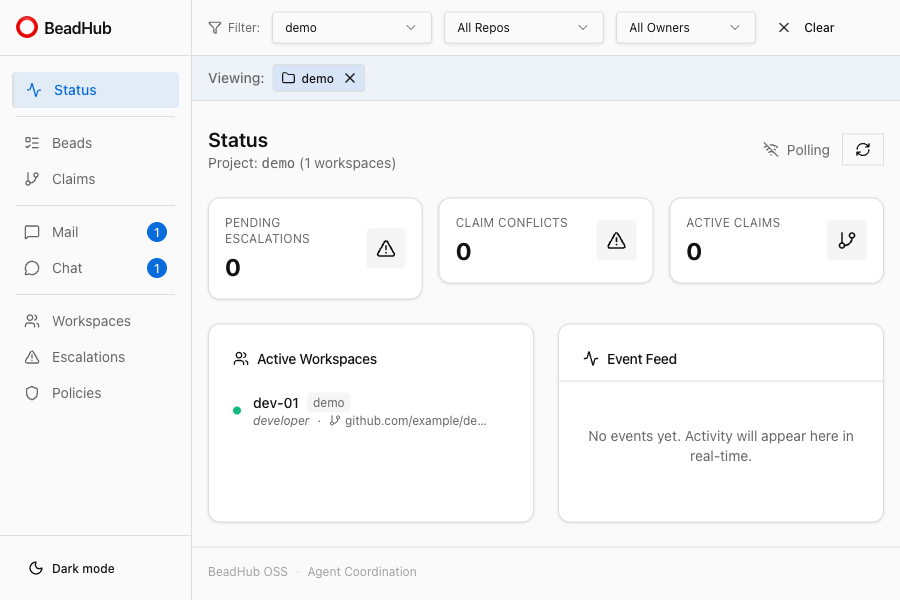The width and height of the screenshot is (900, 600).
Task: Open the github.com/example repo link
Action: pyautogui.click(x=412, y=420)
